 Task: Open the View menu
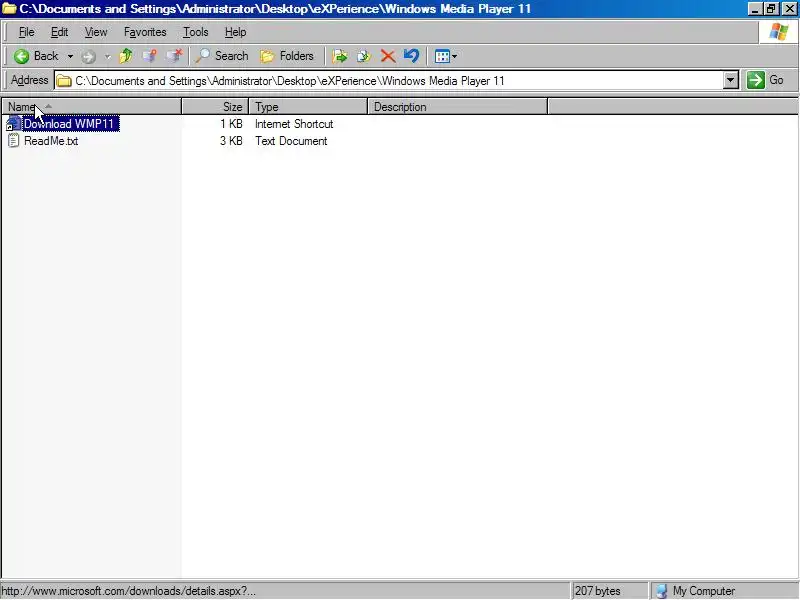point(96,32)
